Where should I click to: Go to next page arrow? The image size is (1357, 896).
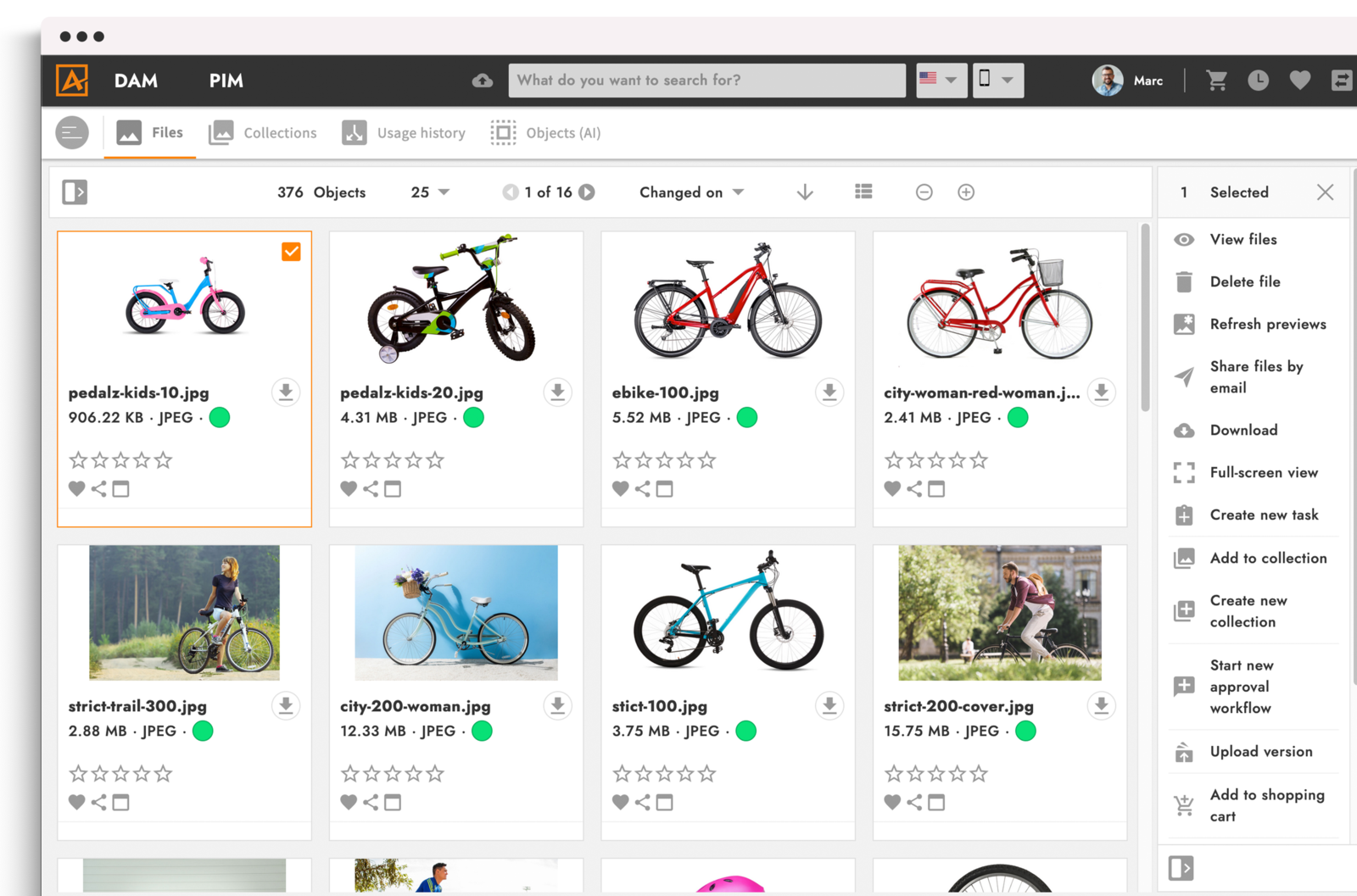click(587, 192)
